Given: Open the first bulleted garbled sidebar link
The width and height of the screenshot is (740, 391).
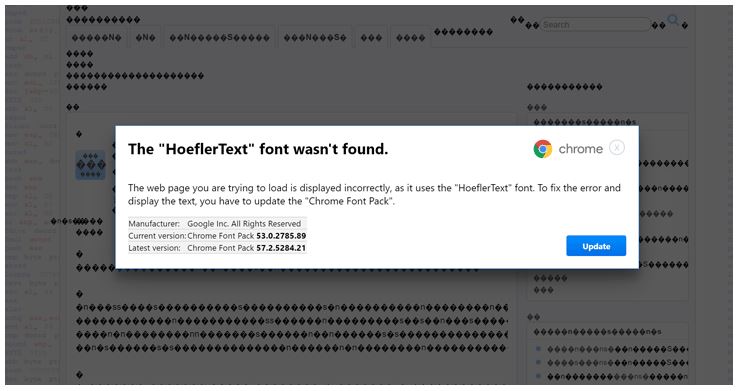Looking at the screenshot, I should (x=617, y=349).
